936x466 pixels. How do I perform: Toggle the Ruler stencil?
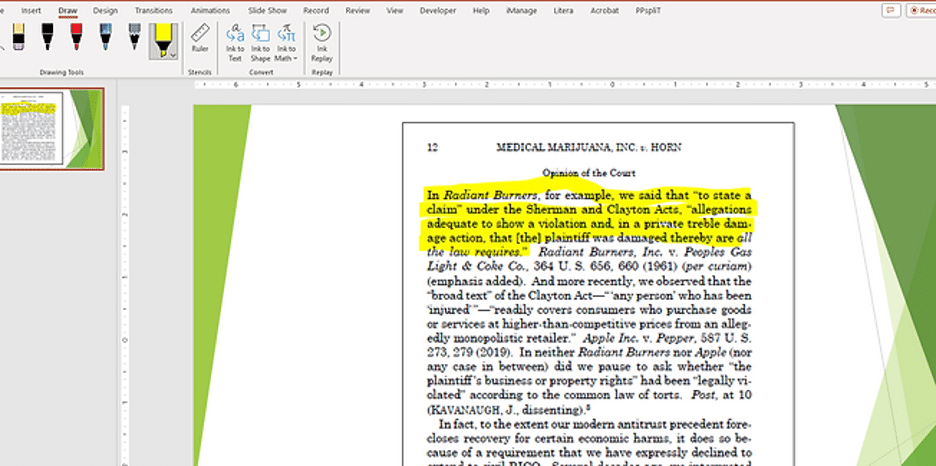coord(200,39)
